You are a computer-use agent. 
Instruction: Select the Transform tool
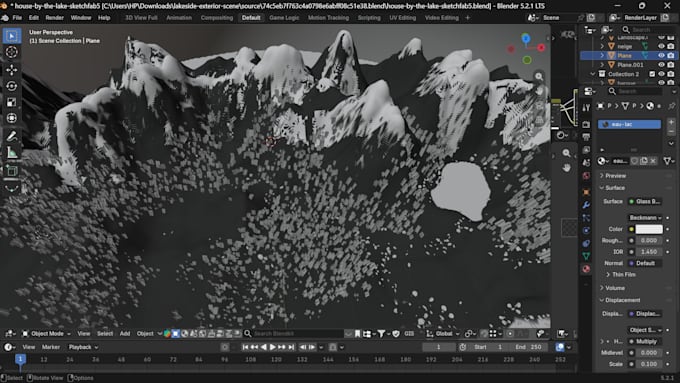(12, 118)
